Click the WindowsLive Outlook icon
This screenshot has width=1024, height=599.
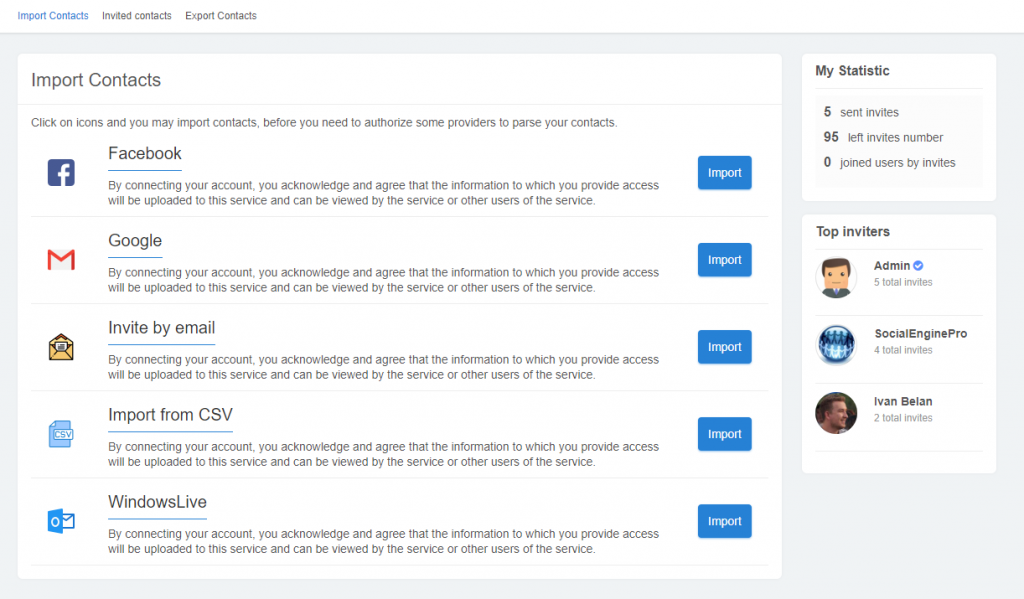click(61, 521)
